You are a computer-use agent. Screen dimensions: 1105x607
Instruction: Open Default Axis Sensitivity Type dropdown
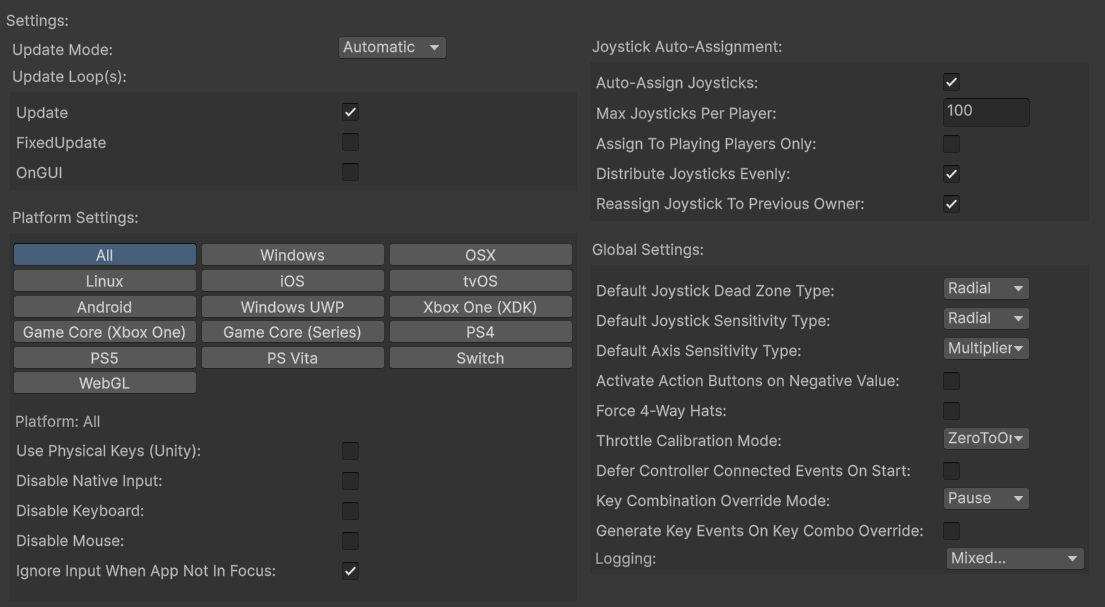[986, 348]
